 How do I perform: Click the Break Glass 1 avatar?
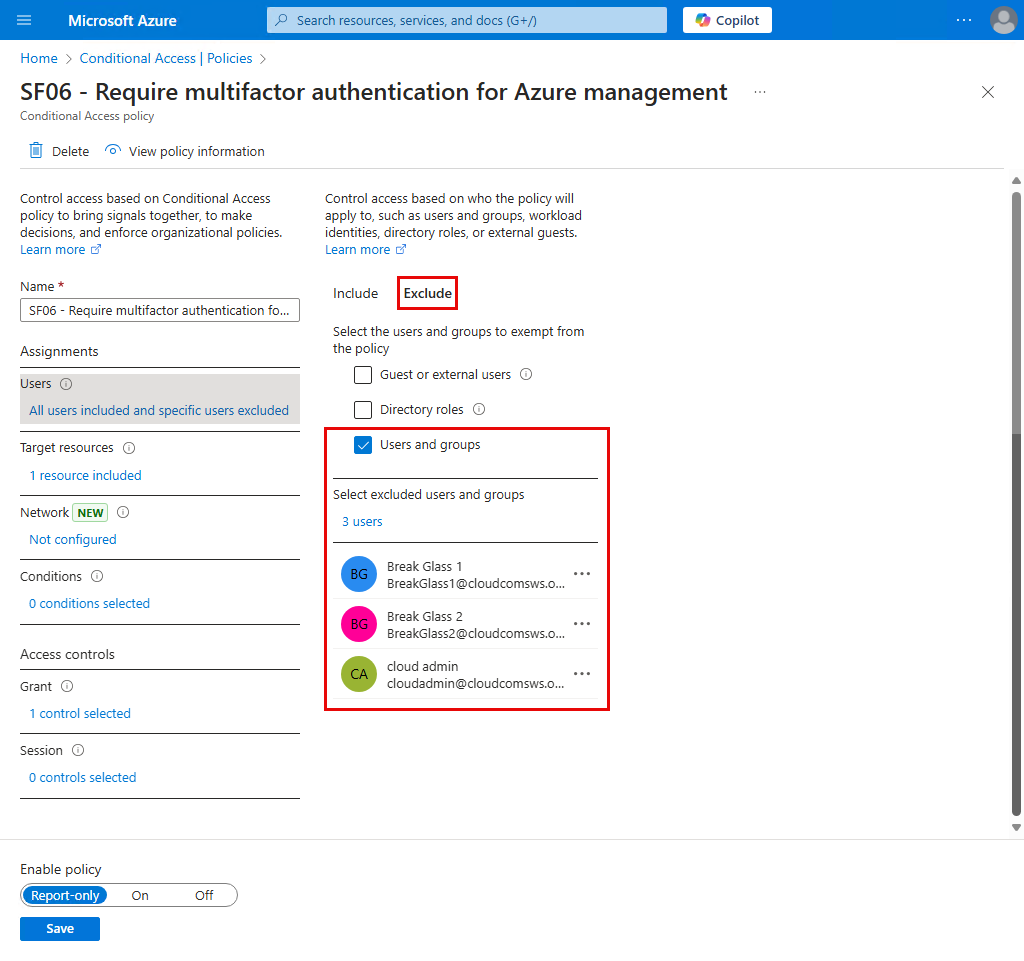pos(359,574)
